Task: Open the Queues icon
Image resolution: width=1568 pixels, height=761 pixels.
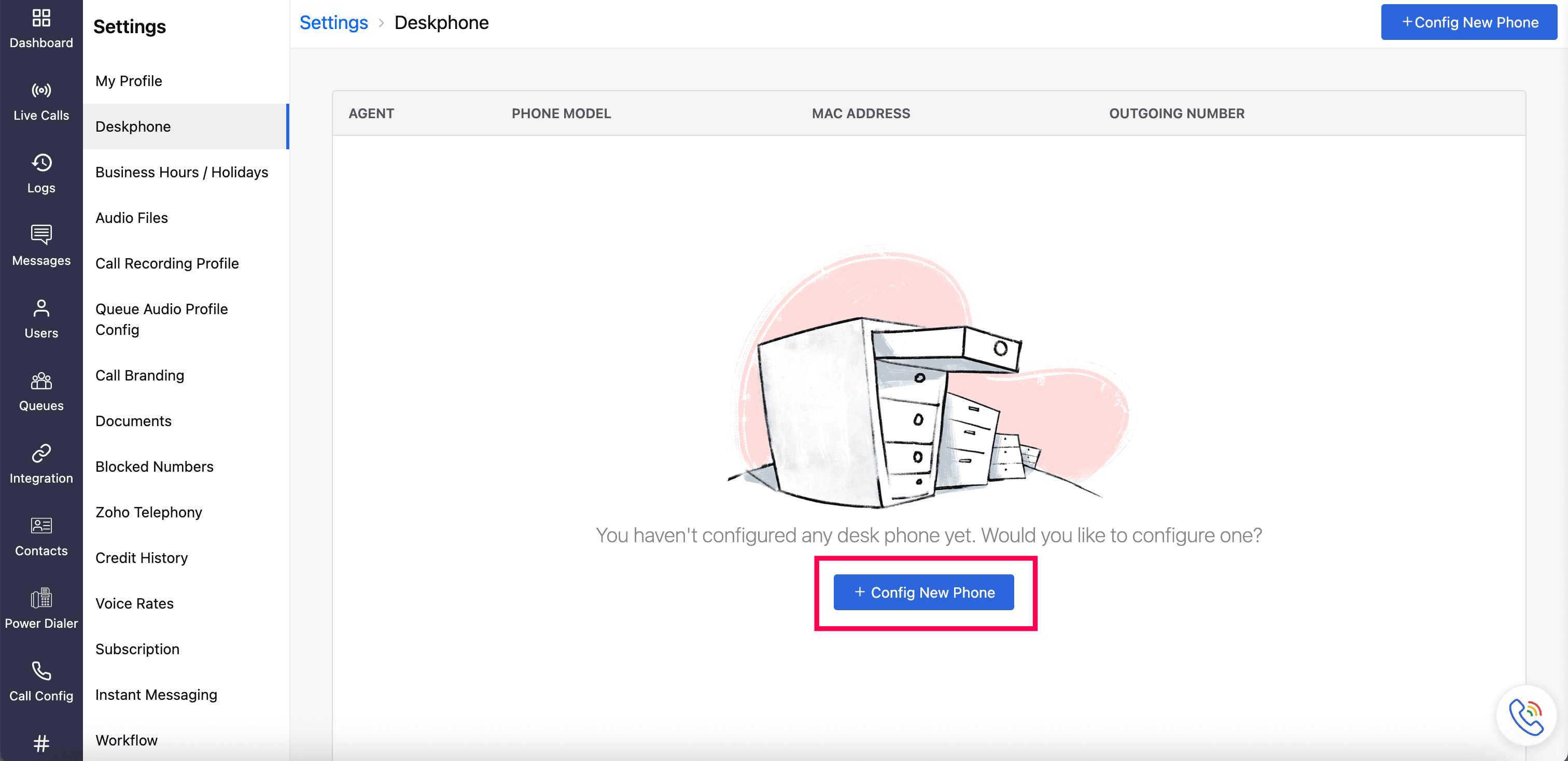Action: (41, 381)
